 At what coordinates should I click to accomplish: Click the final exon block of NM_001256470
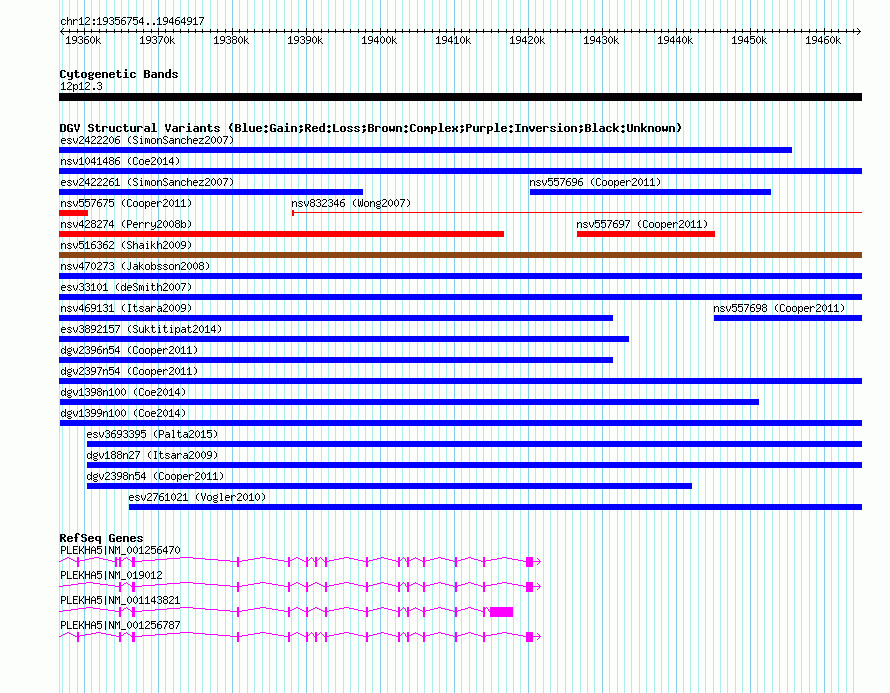[530, 562]
